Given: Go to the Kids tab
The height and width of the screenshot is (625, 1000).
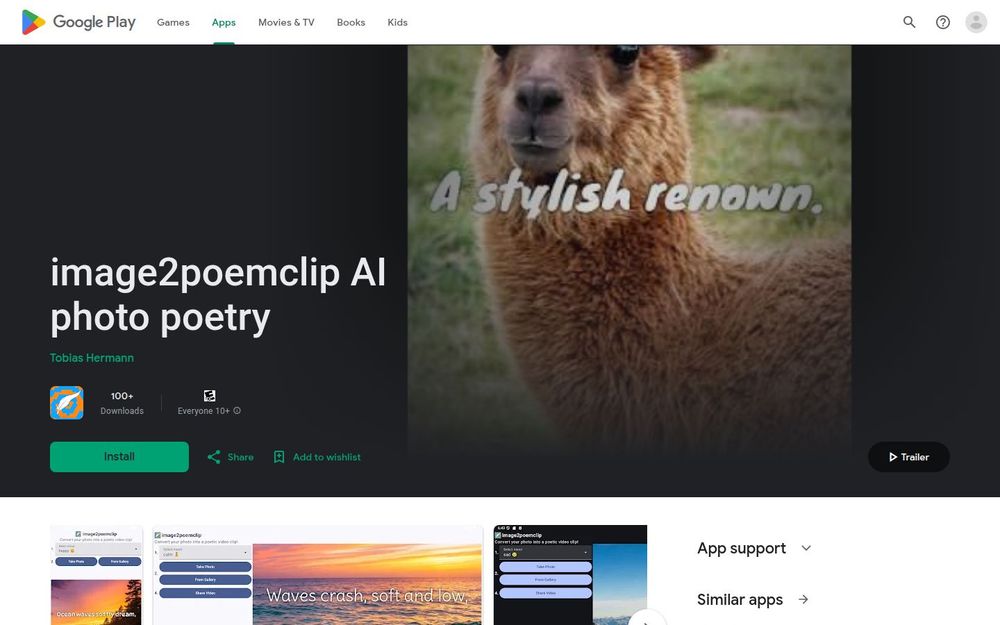Looking at the screenshot, I should (x=397, y=22).
